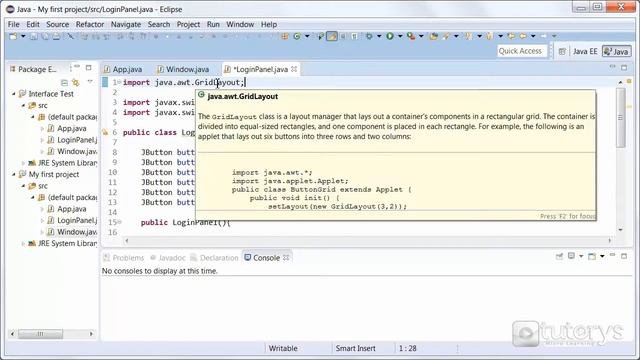Open the Edit menu
The height and width of the screenshot is (360, 640).
click(x=33, y=24)
